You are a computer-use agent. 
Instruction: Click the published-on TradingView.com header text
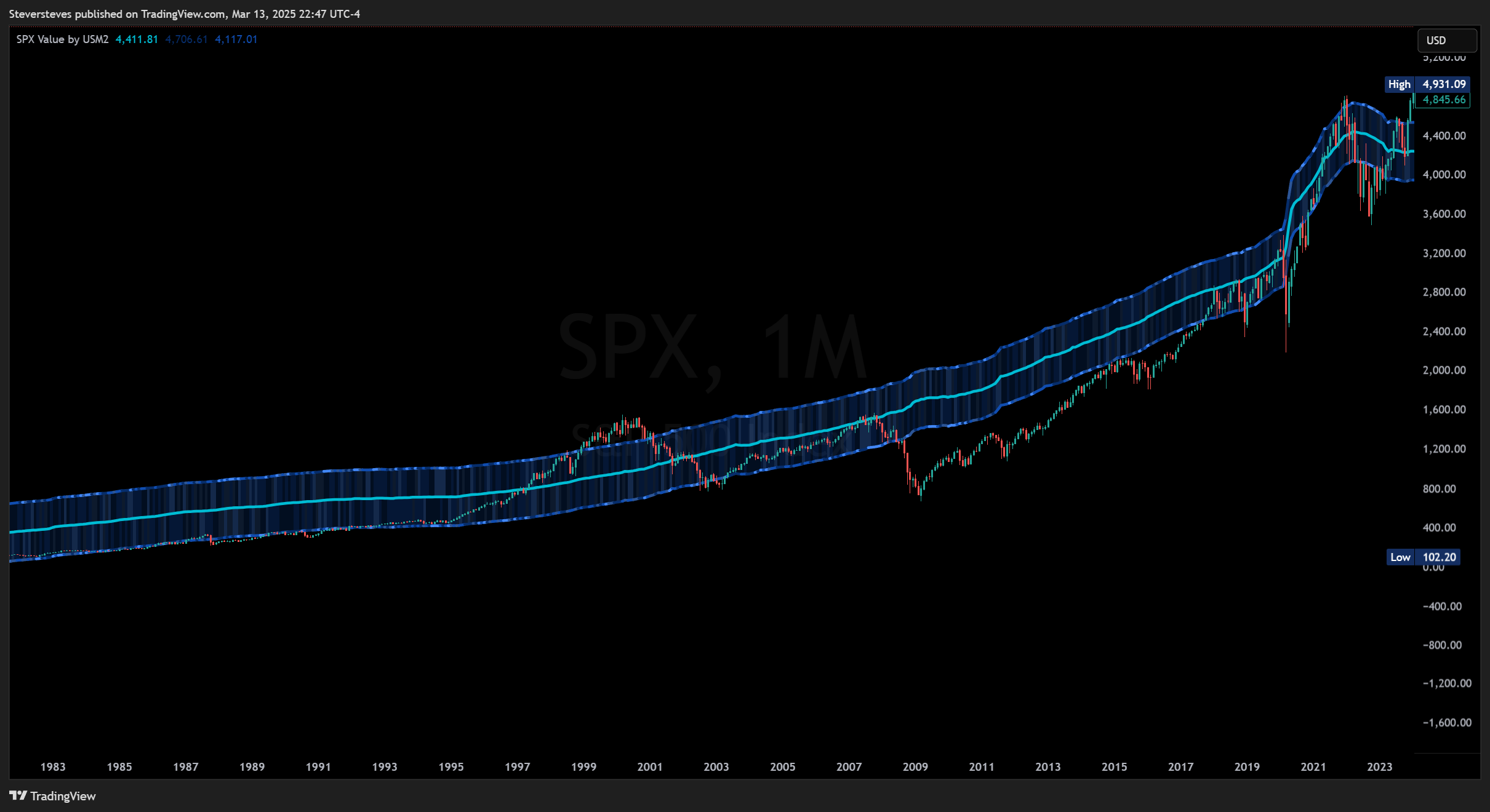coord(185,14)
